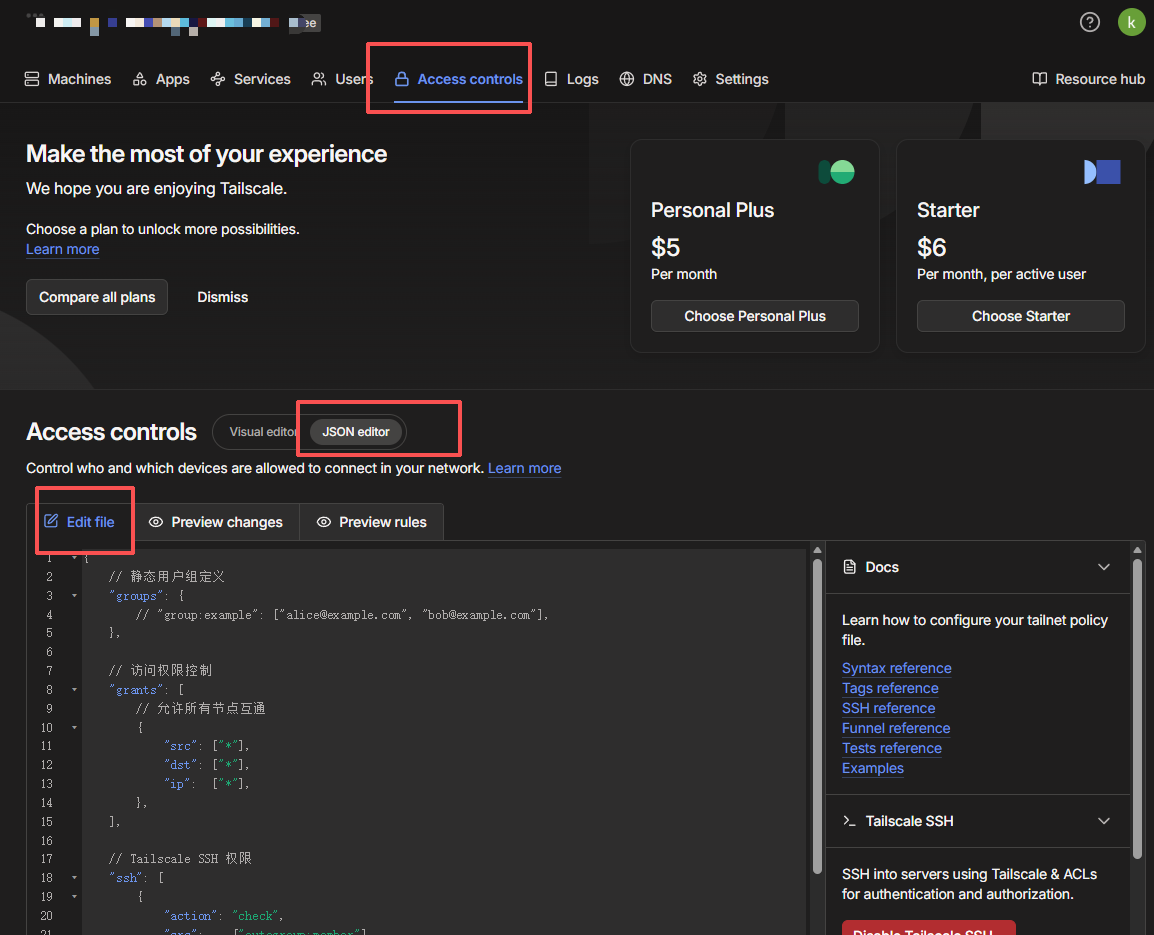Click the Services nodes icon
The width and height of the screenshot is (1154, 935).
(218, 79)
